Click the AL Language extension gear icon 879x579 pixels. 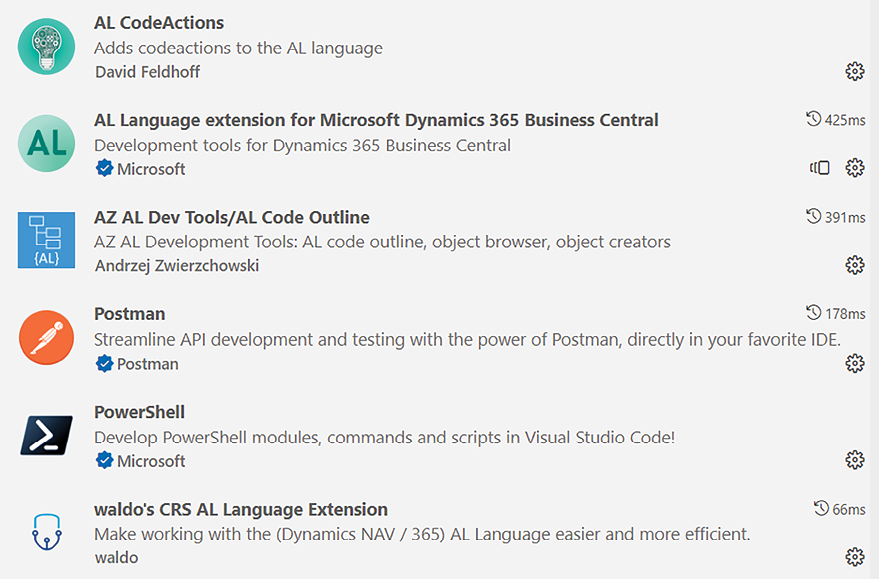click(854, 168)
